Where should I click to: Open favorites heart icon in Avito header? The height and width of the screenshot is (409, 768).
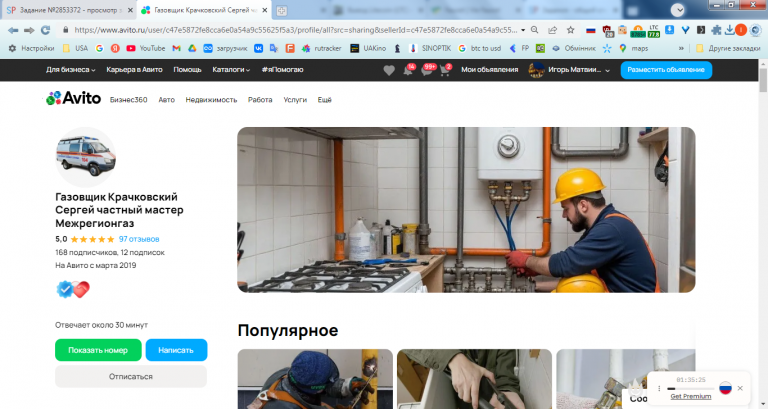[389, 70]
